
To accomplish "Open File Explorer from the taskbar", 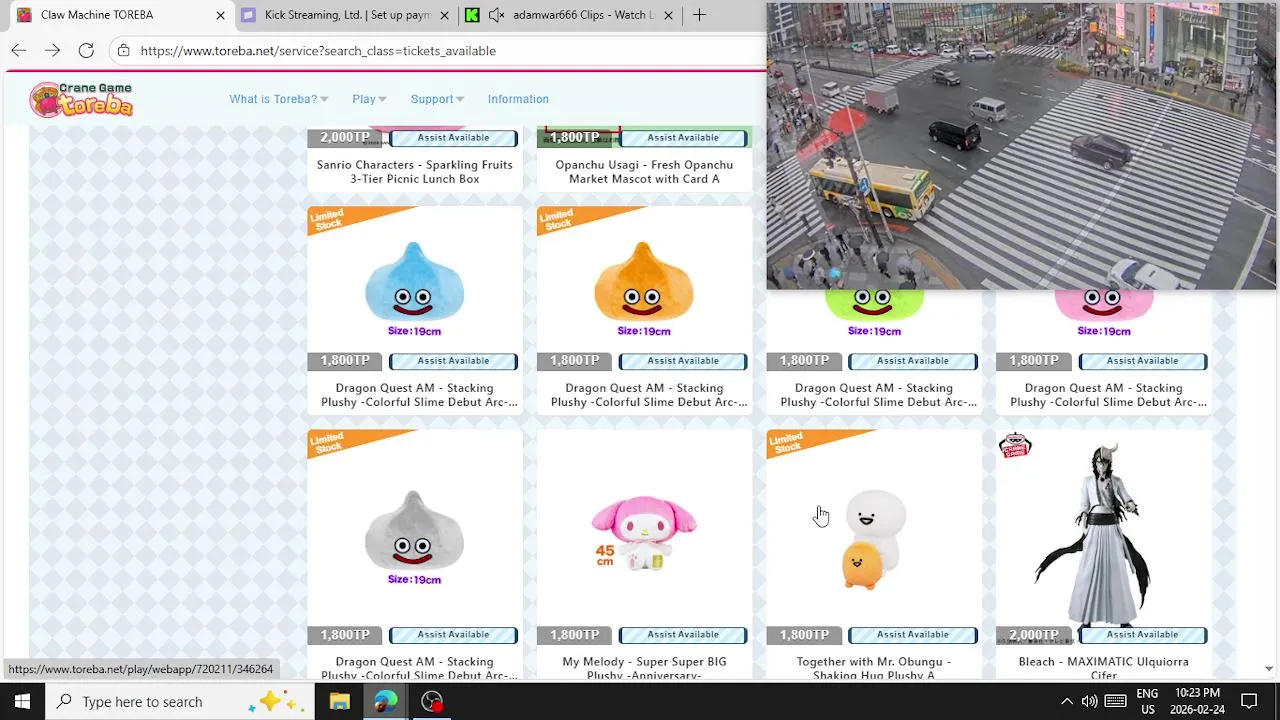I will coord(340,701).
